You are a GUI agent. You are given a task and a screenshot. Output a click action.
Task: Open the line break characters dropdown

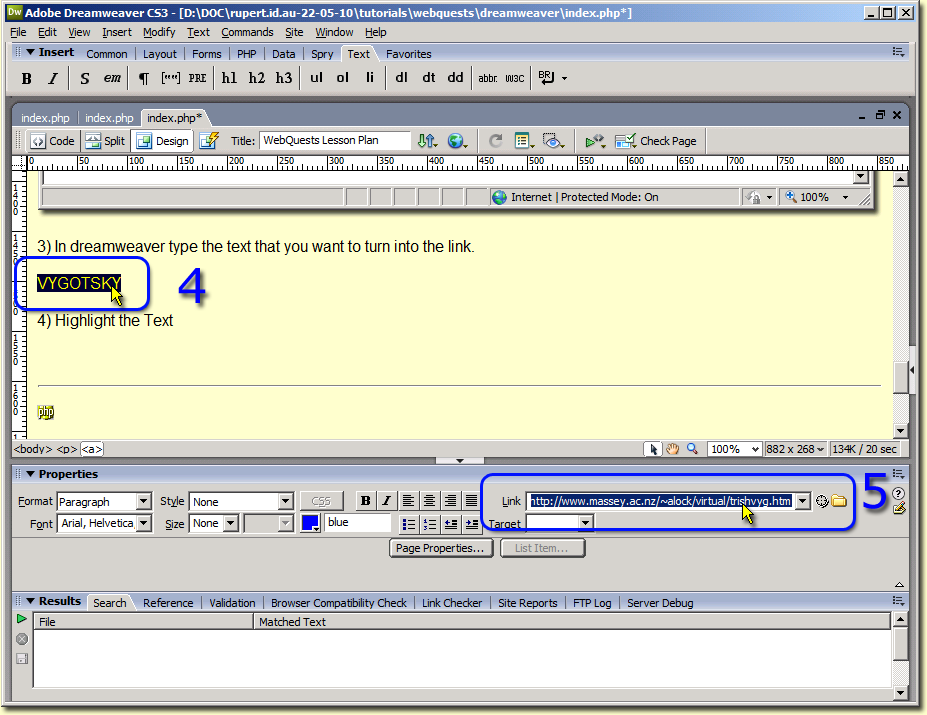click(564, 78)
